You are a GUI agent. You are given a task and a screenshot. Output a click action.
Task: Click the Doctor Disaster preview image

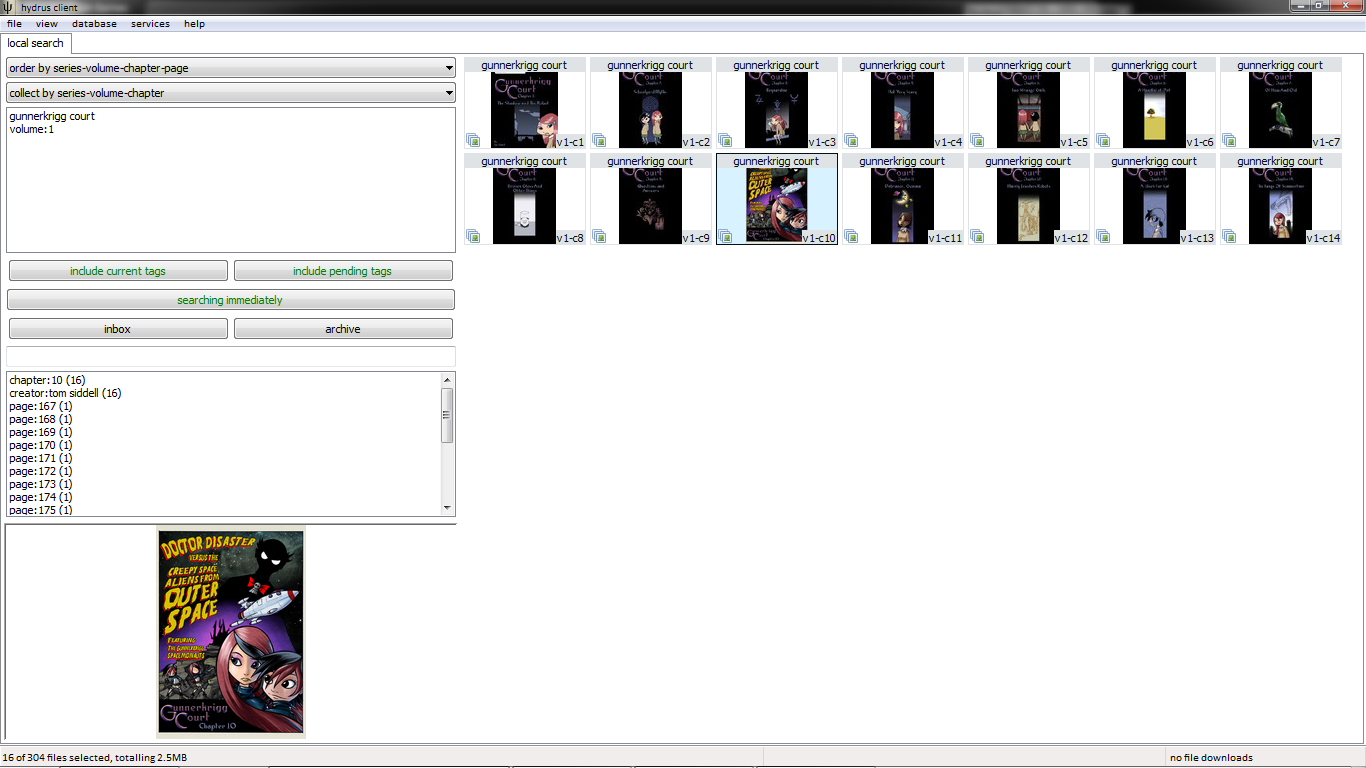tap(231, 633)
